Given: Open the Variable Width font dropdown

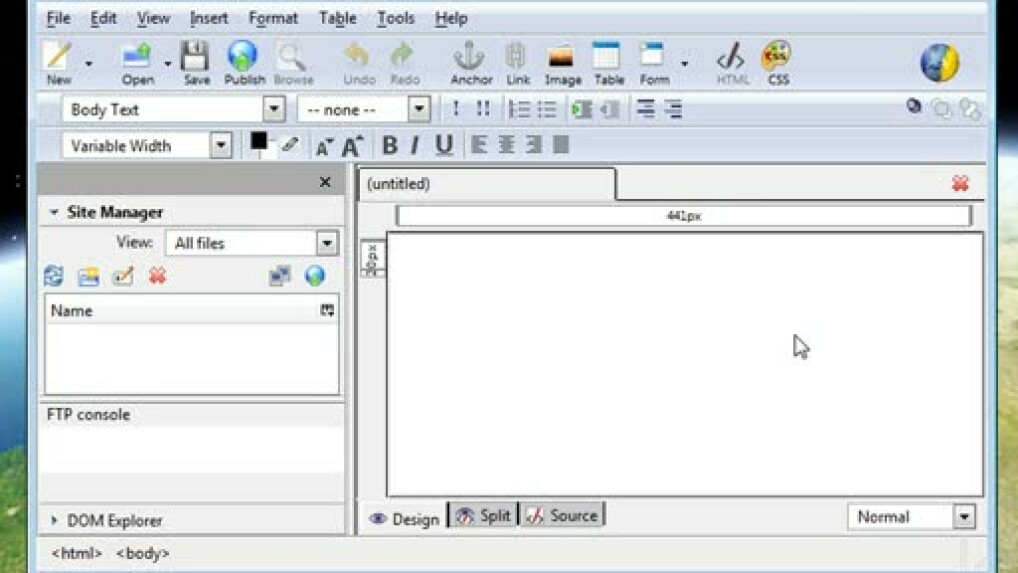Looking at the screenshot, I should click(221, 145).
